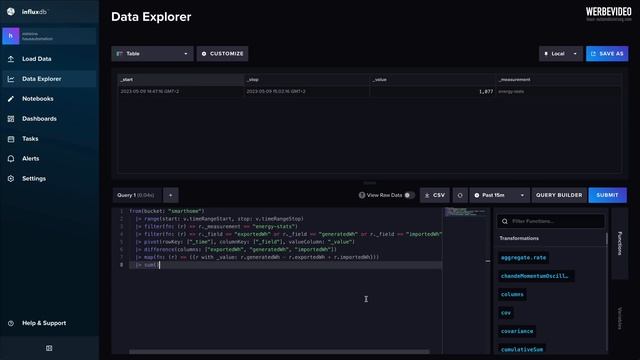The image size is (640, 360).
Task: Insert the columns function
Action: [512, 294]
